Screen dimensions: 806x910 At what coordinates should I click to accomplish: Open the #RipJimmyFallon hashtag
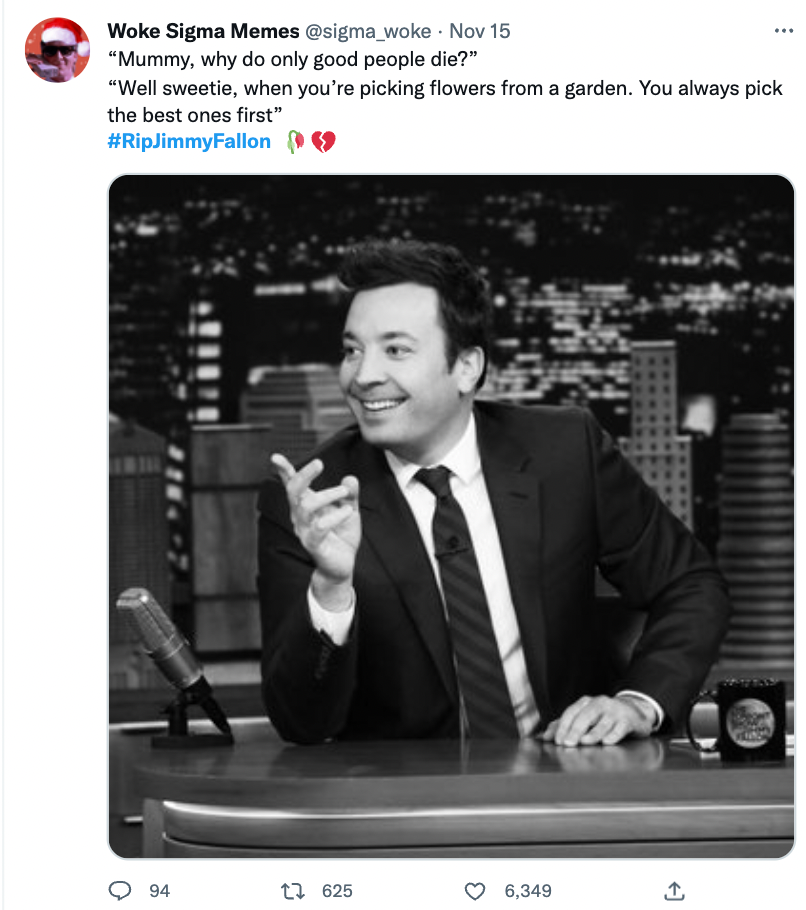[x=189, y=141]
